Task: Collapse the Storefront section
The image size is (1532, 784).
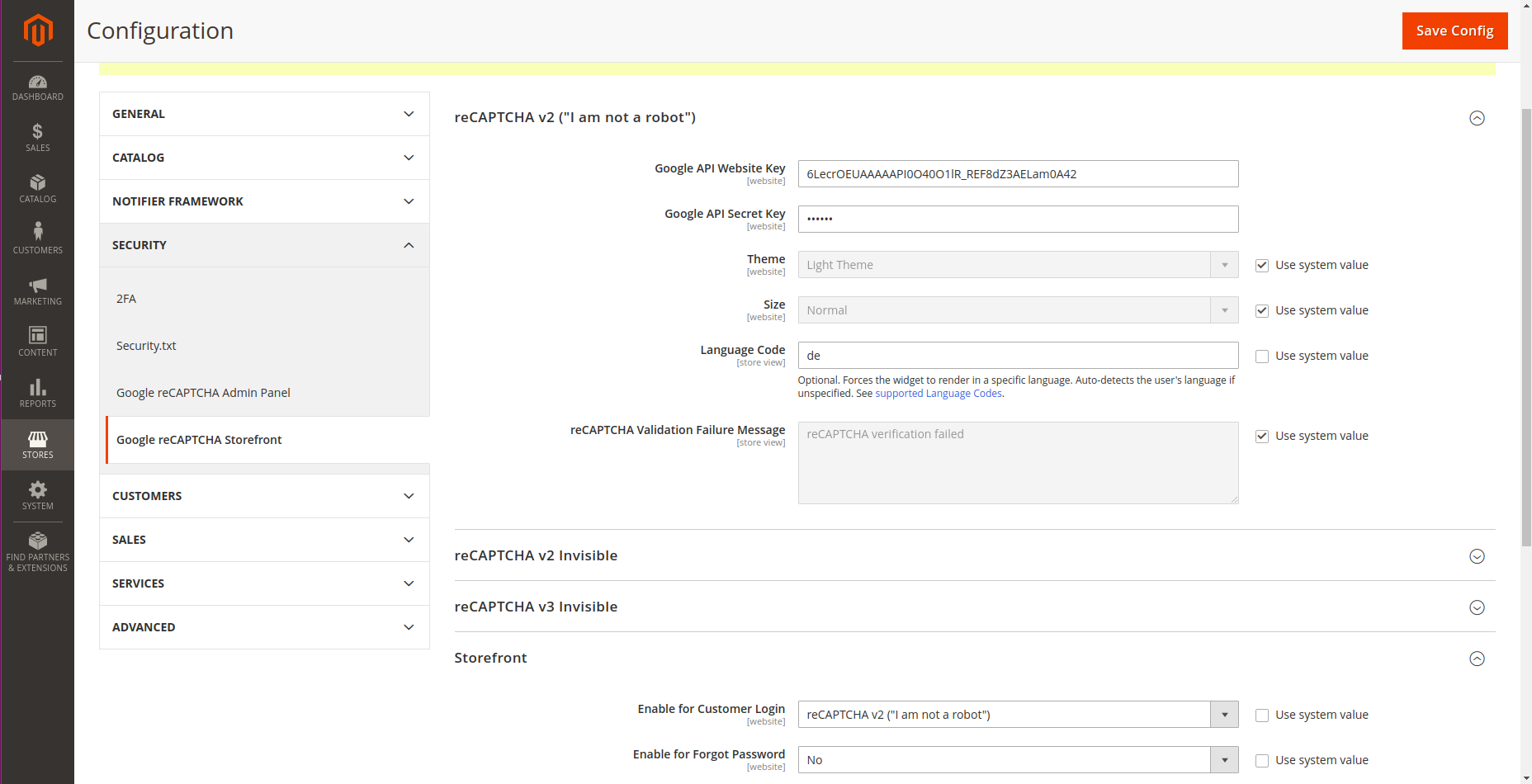Action: tap(1477, 659)
